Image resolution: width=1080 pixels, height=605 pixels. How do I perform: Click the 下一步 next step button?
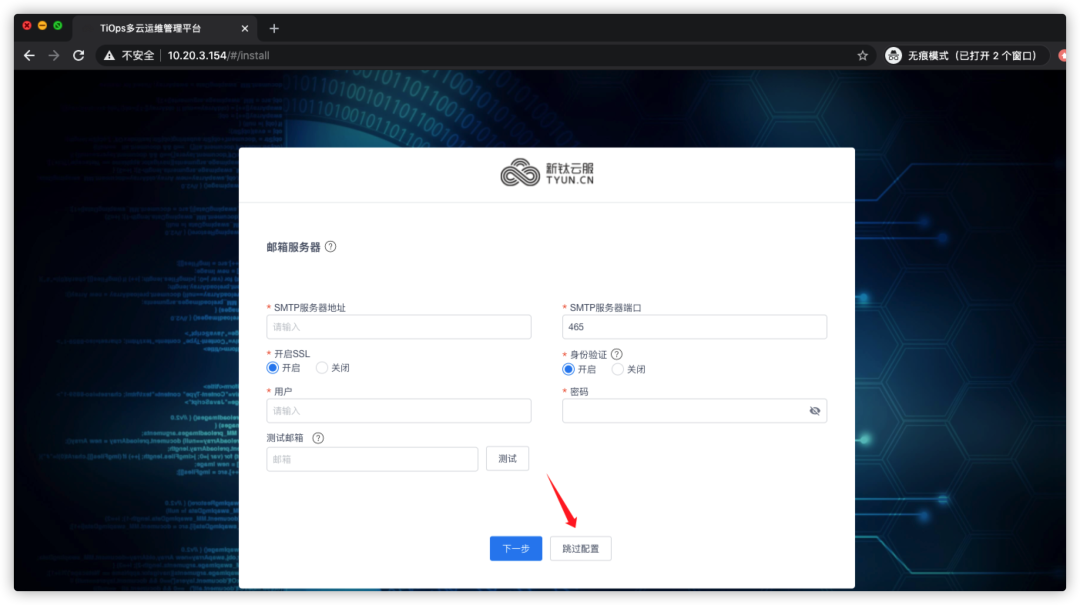(x=515, y=548)
